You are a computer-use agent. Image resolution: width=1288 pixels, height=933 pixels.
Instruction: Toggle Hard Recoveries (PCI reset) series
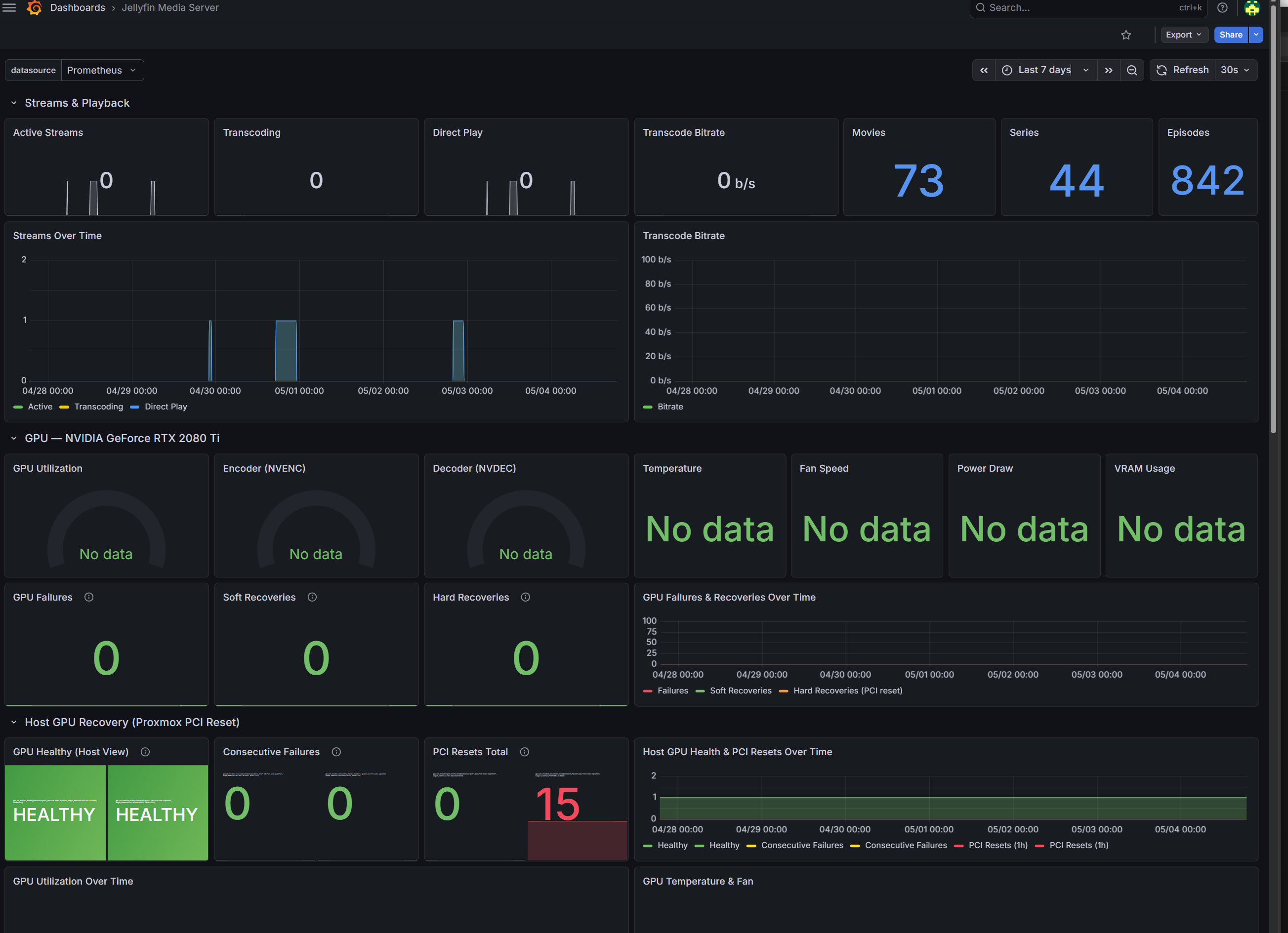tap(847, 690)
